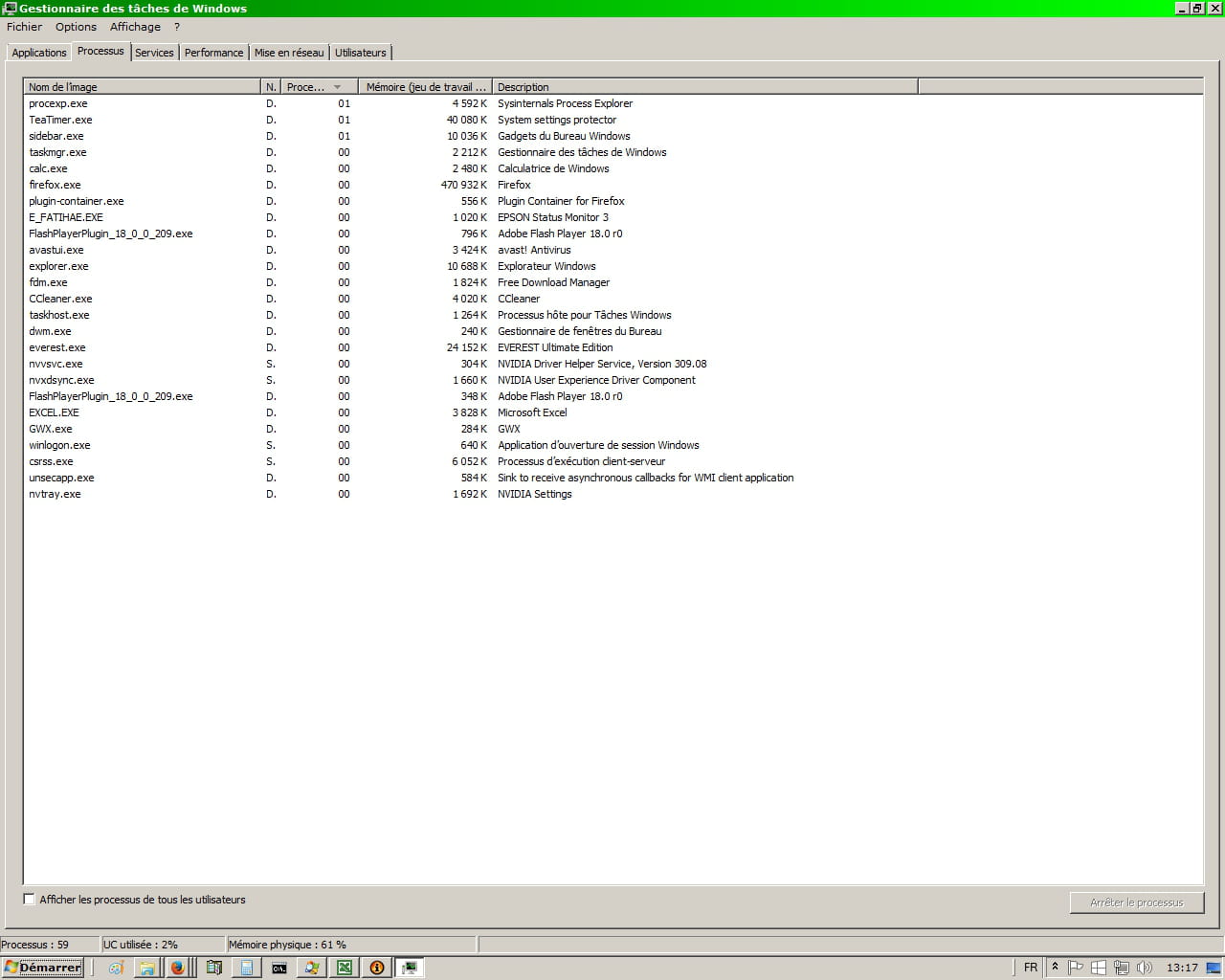Click the Windows flag taskbar program icon
Screen dimensions: 1225x980
312,968
